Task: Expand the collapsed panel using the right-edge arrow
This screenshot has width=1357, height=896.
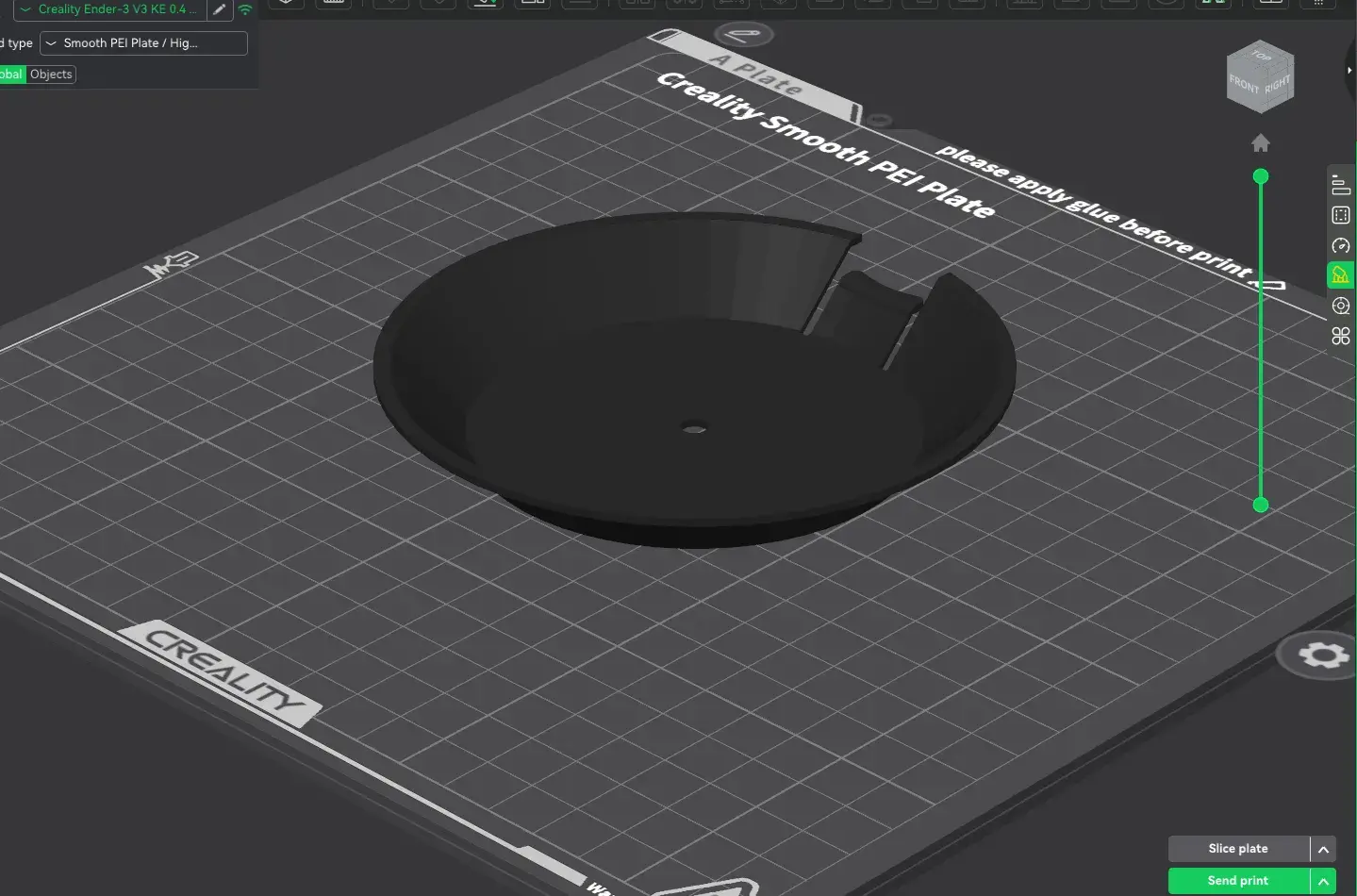Action: pyautogui.click(x=1350, y=70)
